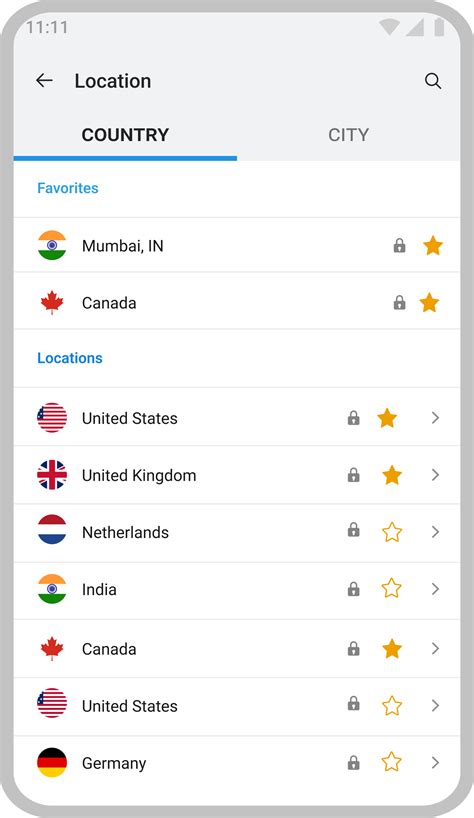Screen dimensions: 474x818
Task: Expand United Kingdom cities with chevron
Action: tap(435, 475)
